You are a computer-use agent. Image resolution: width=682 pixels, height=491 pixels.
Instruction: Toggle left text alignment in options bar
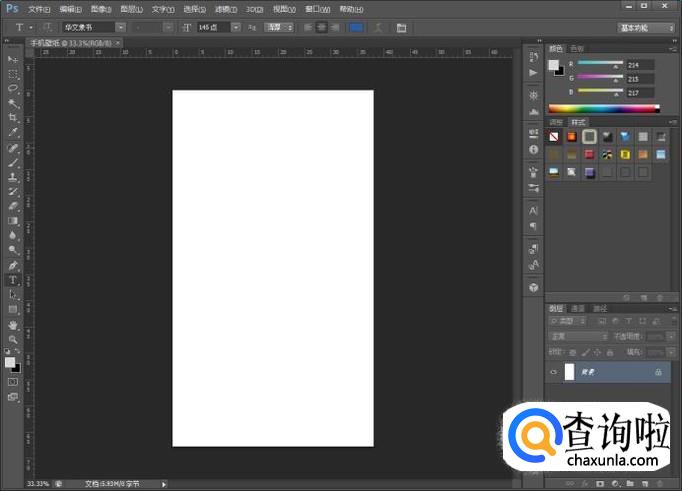point(308,27)
